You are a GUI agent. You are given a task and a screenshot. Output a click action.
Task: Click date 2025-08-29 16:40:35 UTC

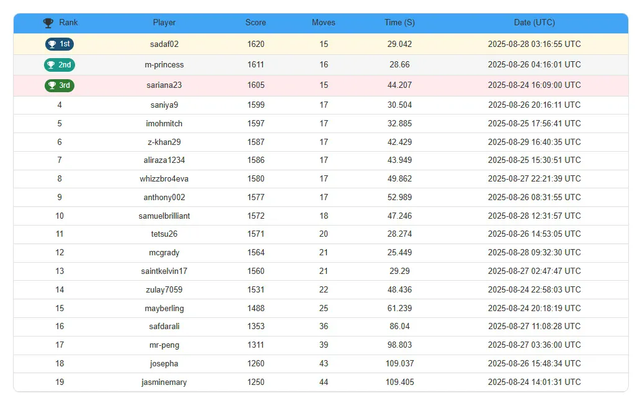(x=534, y=142)
